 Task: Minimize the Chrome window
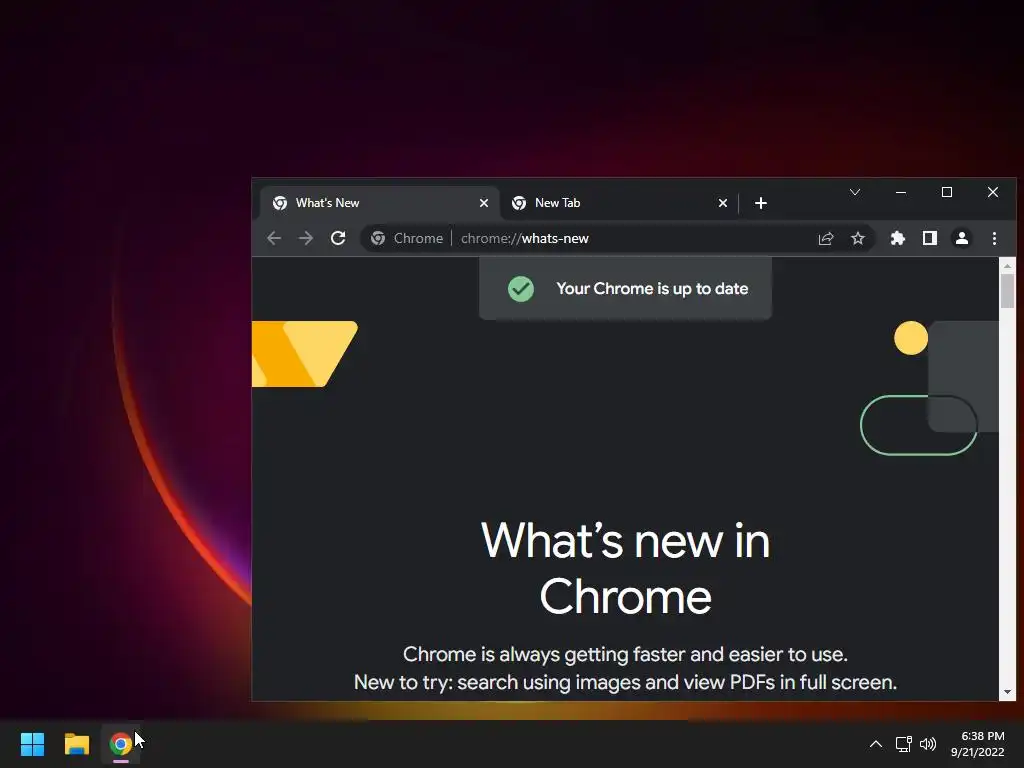[901, 192]
